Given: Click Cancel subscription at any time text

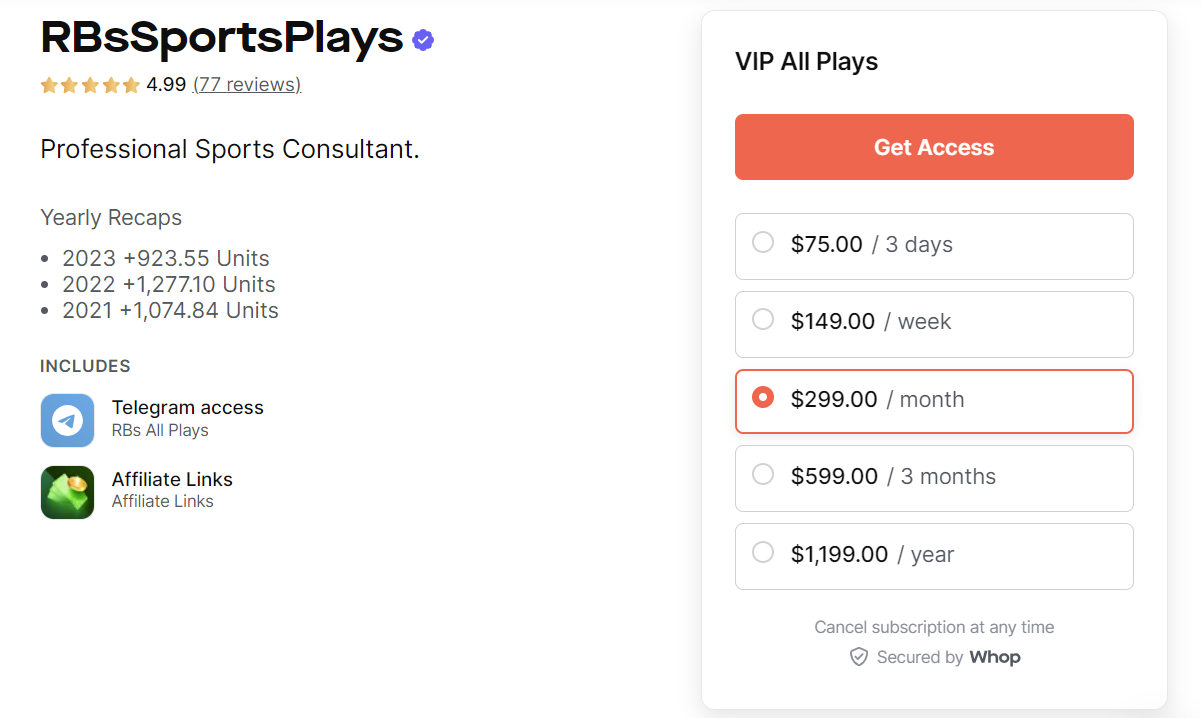Looking at the screenshot, I should click(x=934, y=627).
